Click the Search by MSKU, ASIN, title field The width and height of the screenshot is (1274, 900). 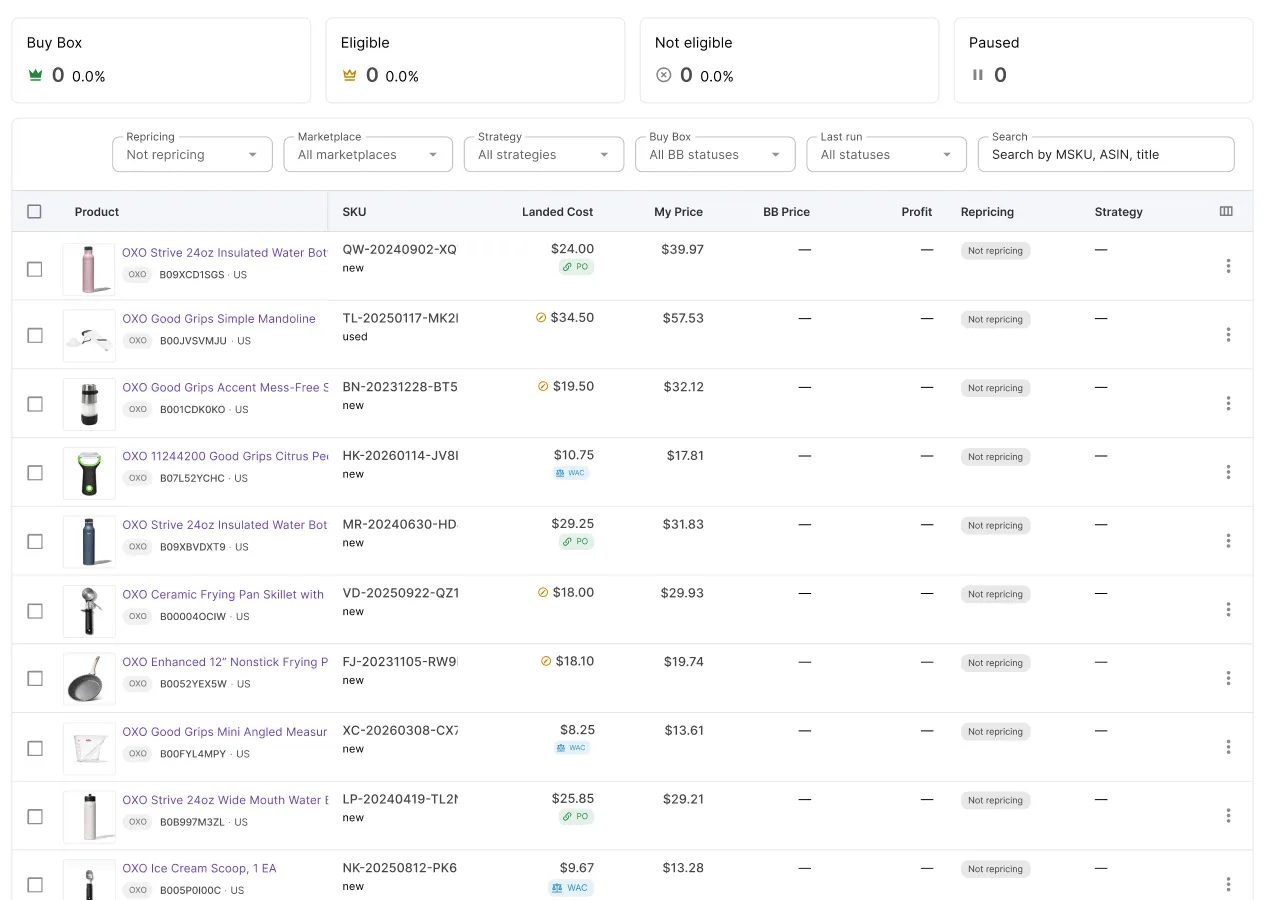coord(1106,154)
